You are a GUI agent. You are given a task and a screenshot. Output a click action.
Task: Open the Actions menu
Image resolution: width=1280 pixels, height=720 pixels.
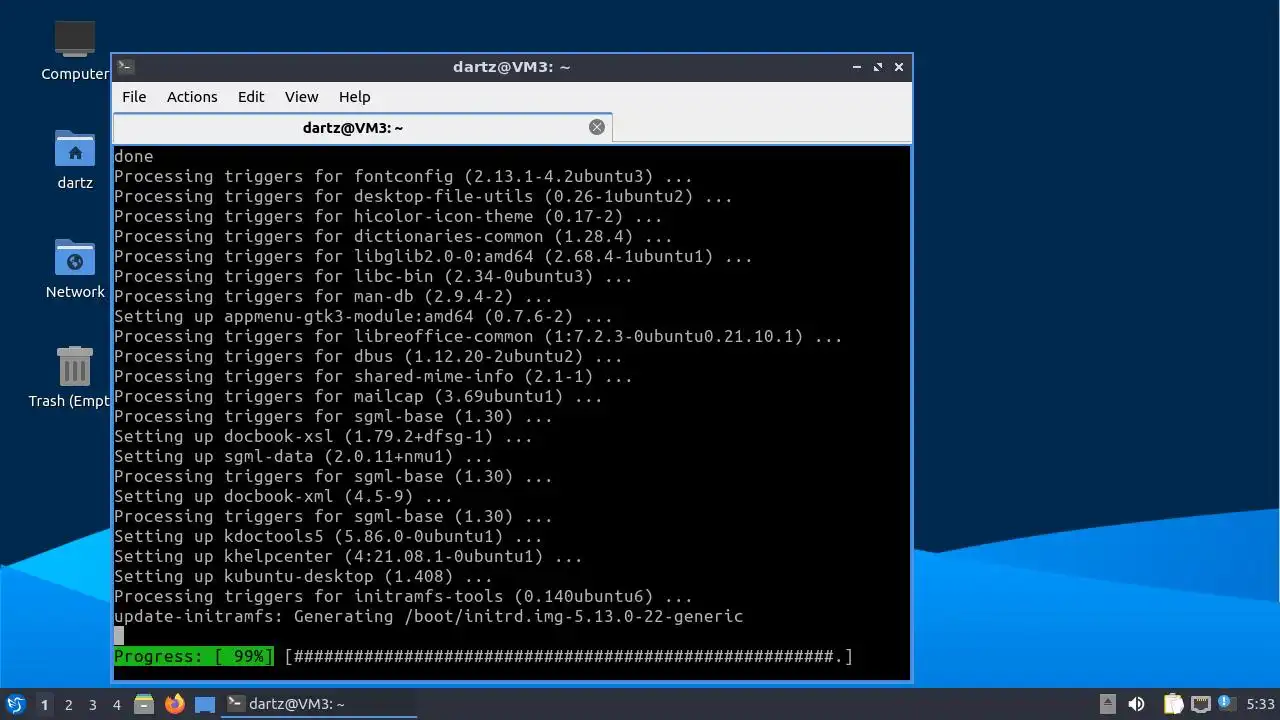pyautogui.click(x=192, y=97)
